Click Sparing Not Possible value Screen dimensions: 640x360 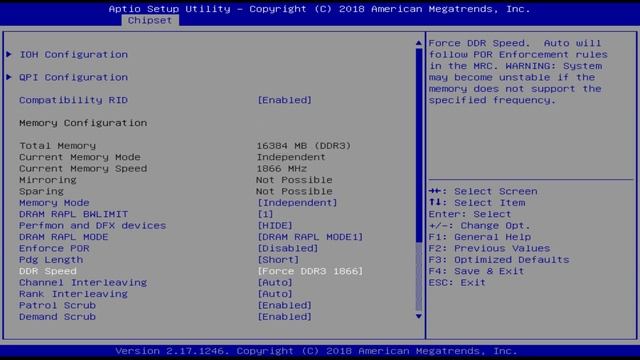click(294, 191)
